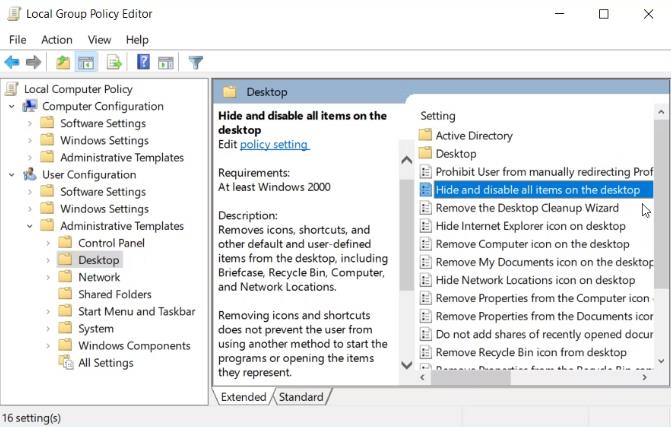Click description pane scroll down arrow
This screenshot has height=427, width=671.
click(406, 365)
